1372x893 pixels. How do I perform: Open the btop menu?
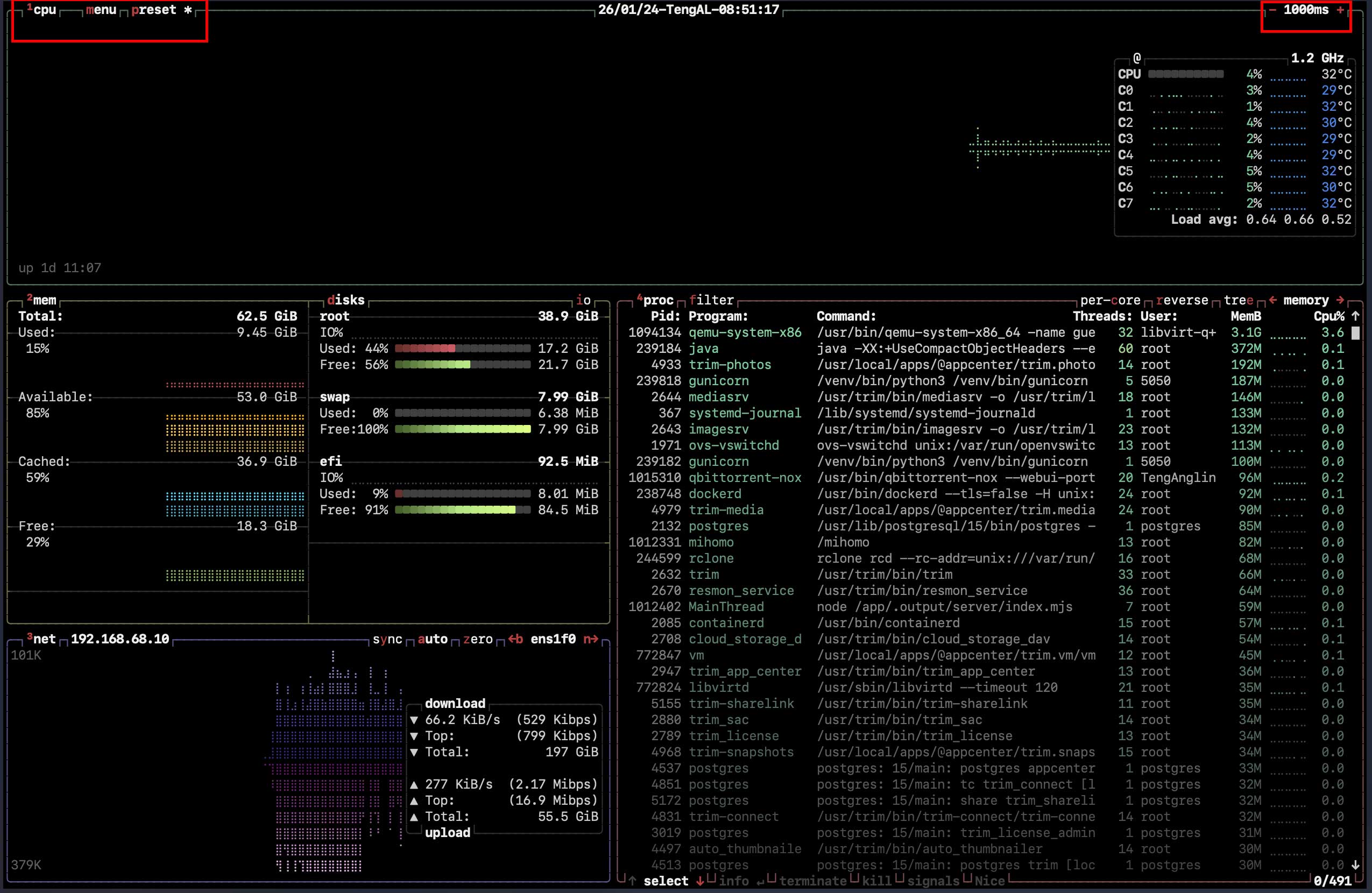tap(101, 10)
